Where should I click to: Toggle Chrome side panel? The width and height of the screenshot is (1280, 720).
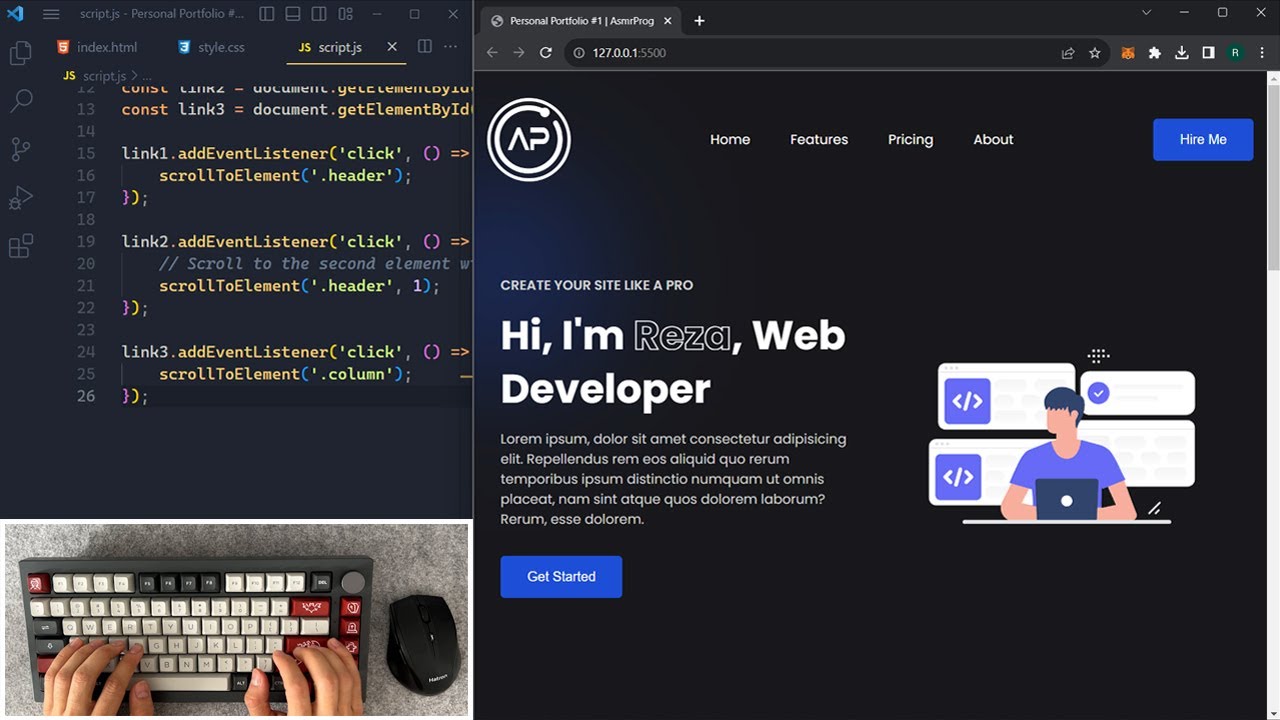pos(1208,53)
